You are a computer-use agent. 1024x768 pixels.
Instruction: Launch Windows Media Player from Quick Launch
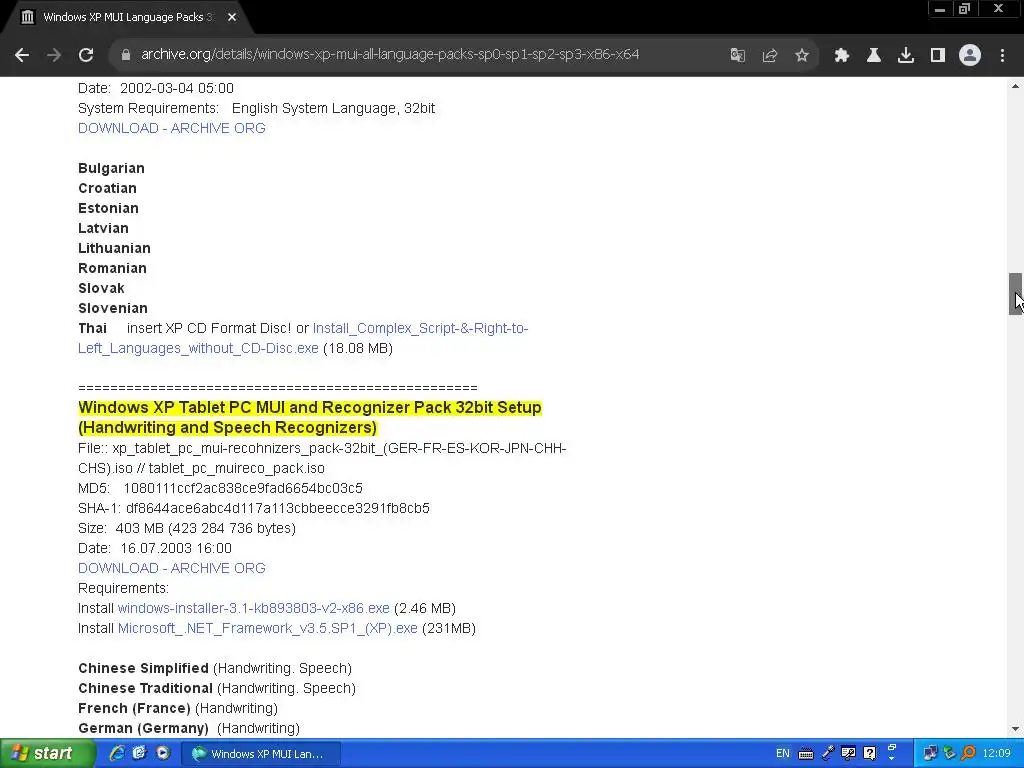click(x=163, y=754)
